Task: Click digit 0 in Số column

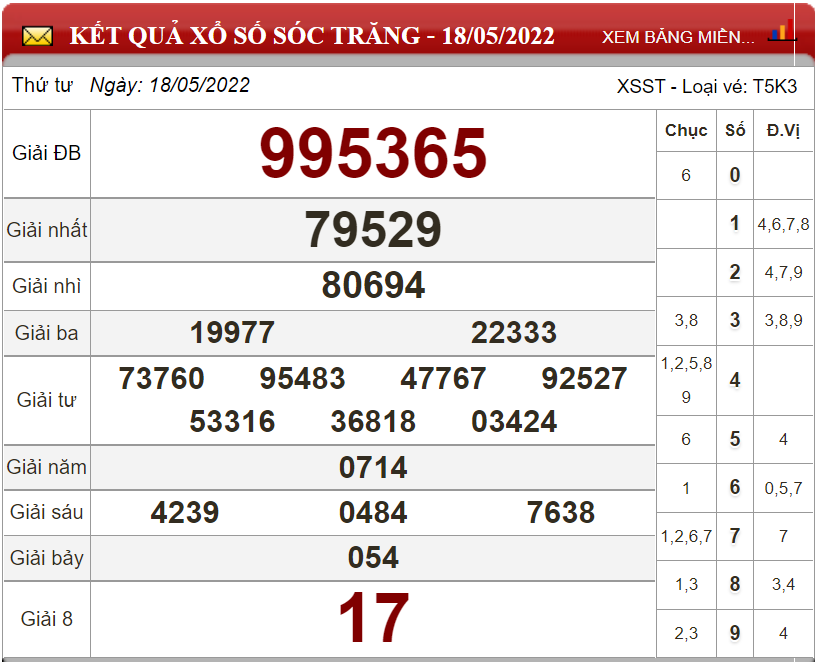Action: pyautogui.click(x=735, y=175)
